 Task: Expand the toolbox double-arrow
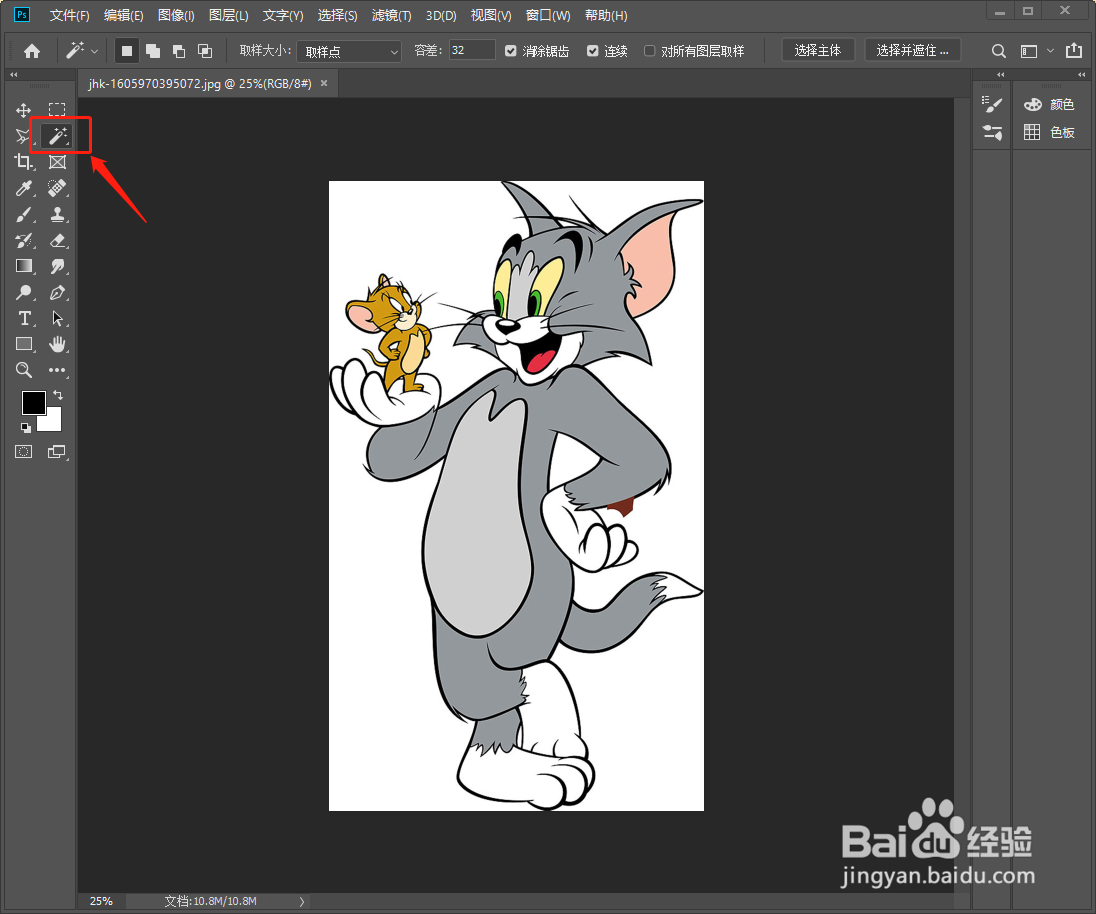pos(13,74)
